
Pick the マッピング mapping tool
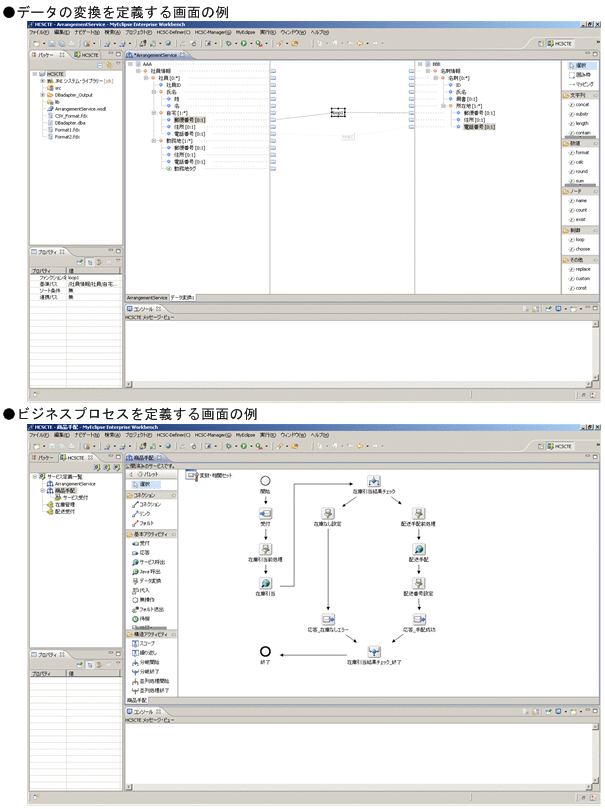coord(581,84)
